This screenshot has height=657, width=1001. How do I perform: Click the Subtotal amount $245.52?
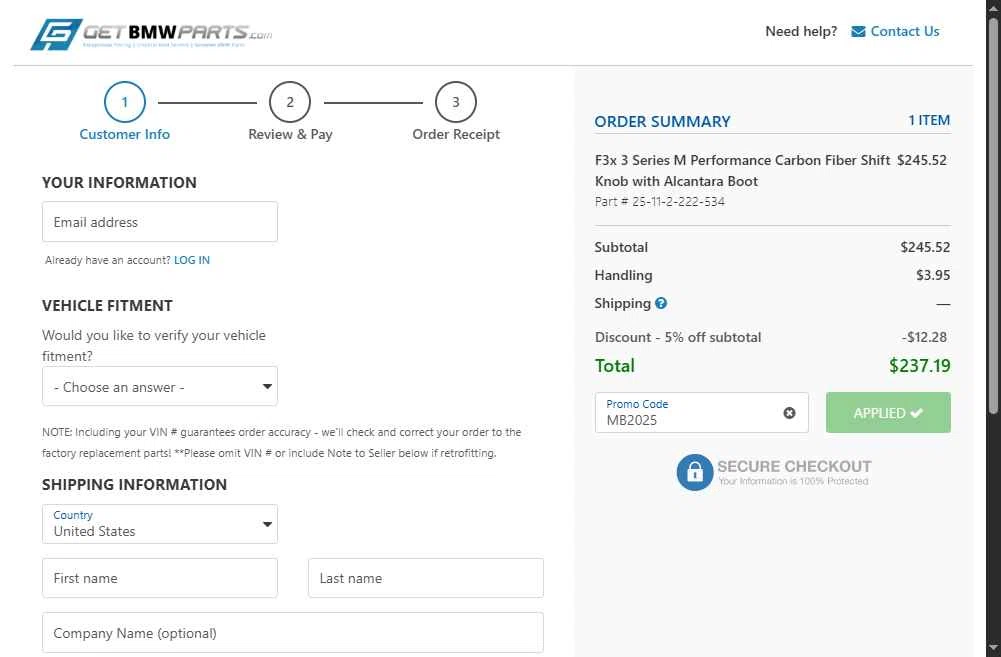925,247
